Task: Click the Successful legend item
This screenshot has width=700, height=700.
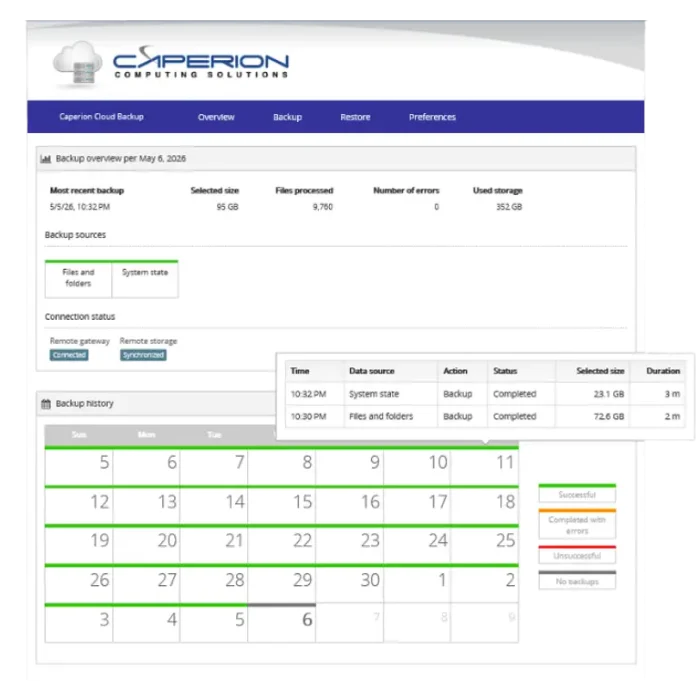Action: (577, 493)
